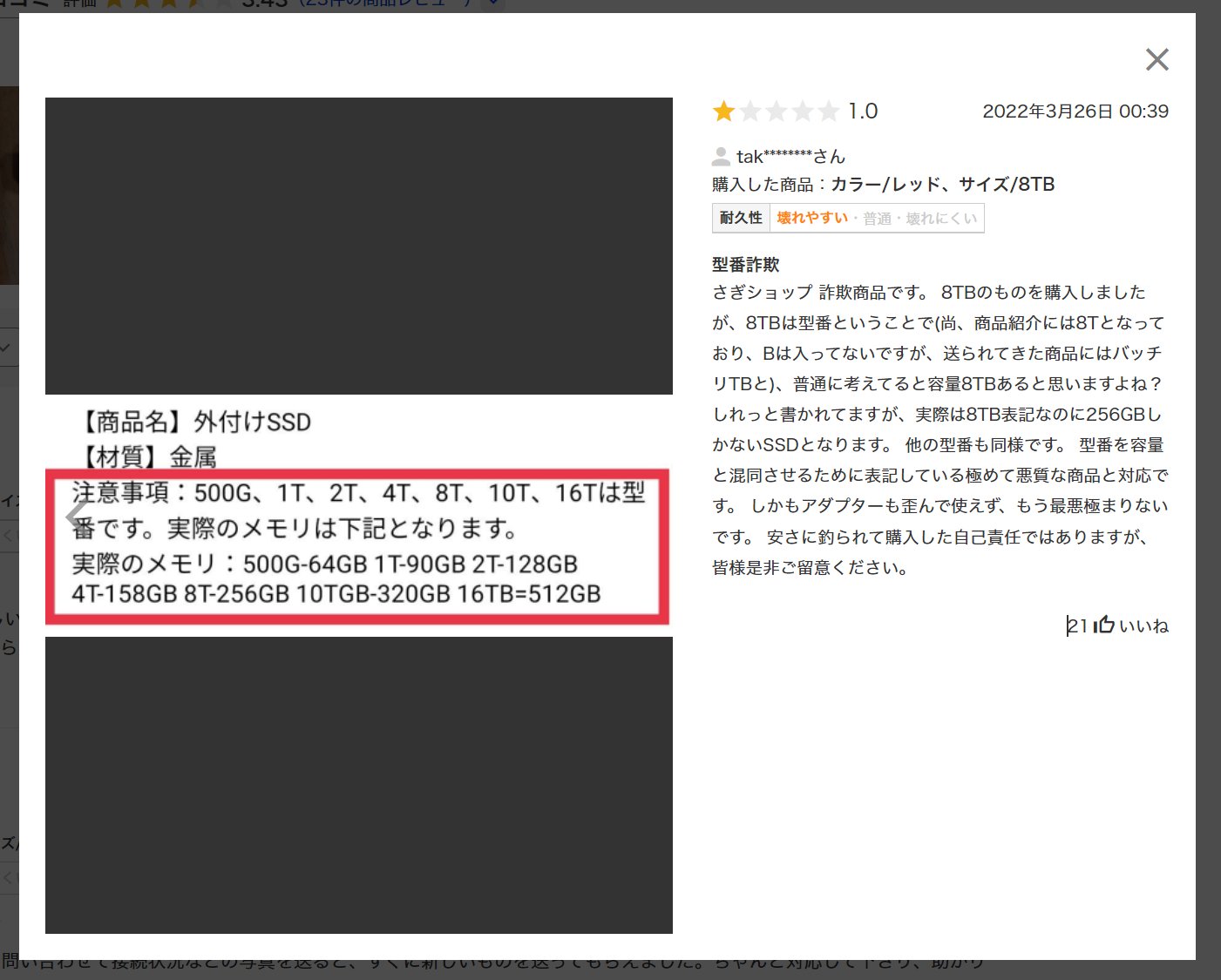Click the gold star rating icon
The width and height of the screenshot is (1221, 980).
click(723, 112)
